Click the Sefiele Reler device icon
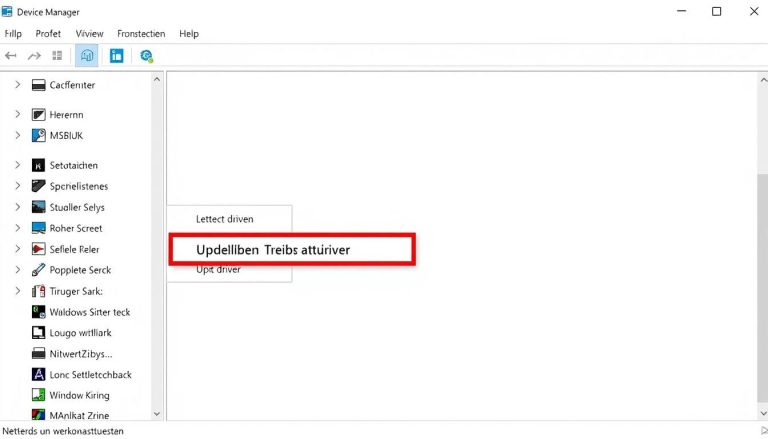This screenshot has width=768, height=439. [39, 249]
